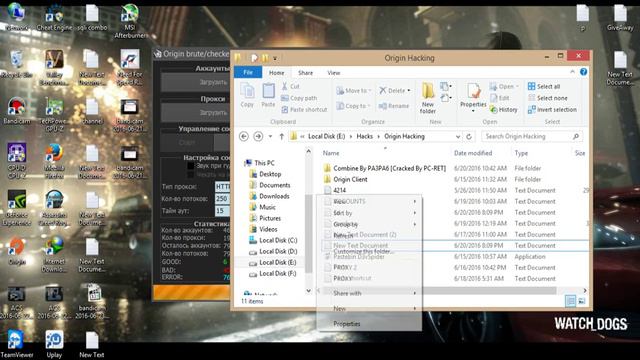
Task: Click orange progress bar in Origin brute/checker
Action: [191, 293]
